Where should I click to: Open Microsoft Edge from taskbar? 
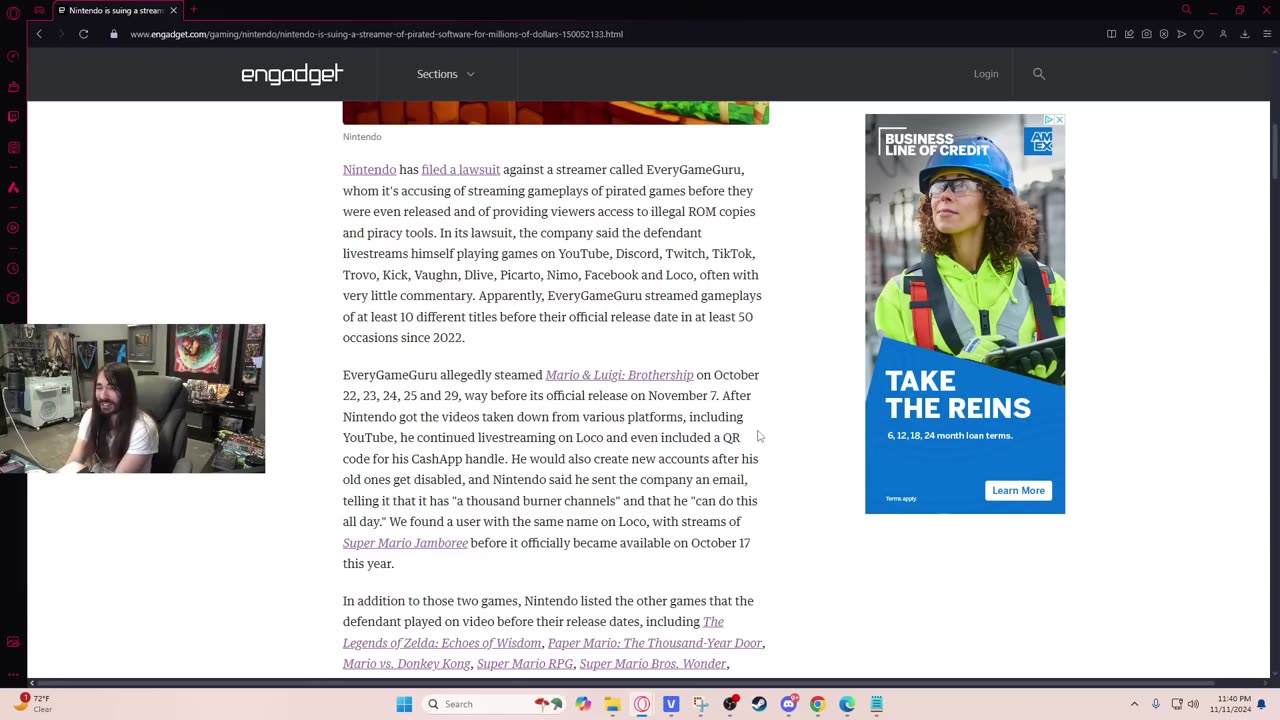pyautogui.click(x=847, y=704)
